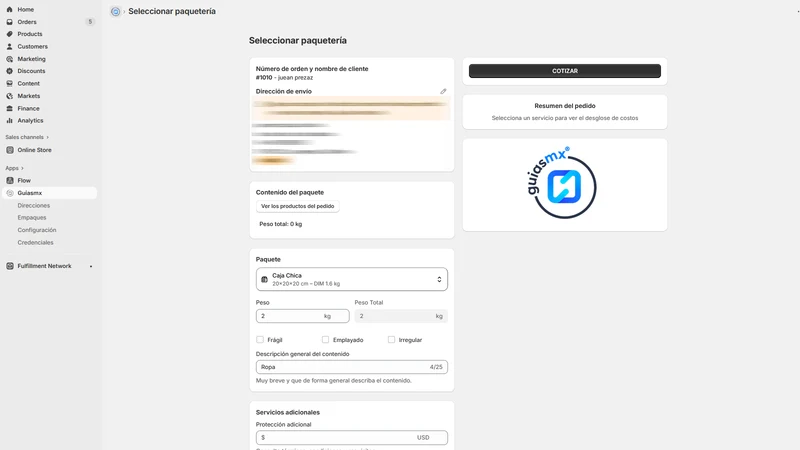Open Analytics in the sidebar

tap(30, 120)
